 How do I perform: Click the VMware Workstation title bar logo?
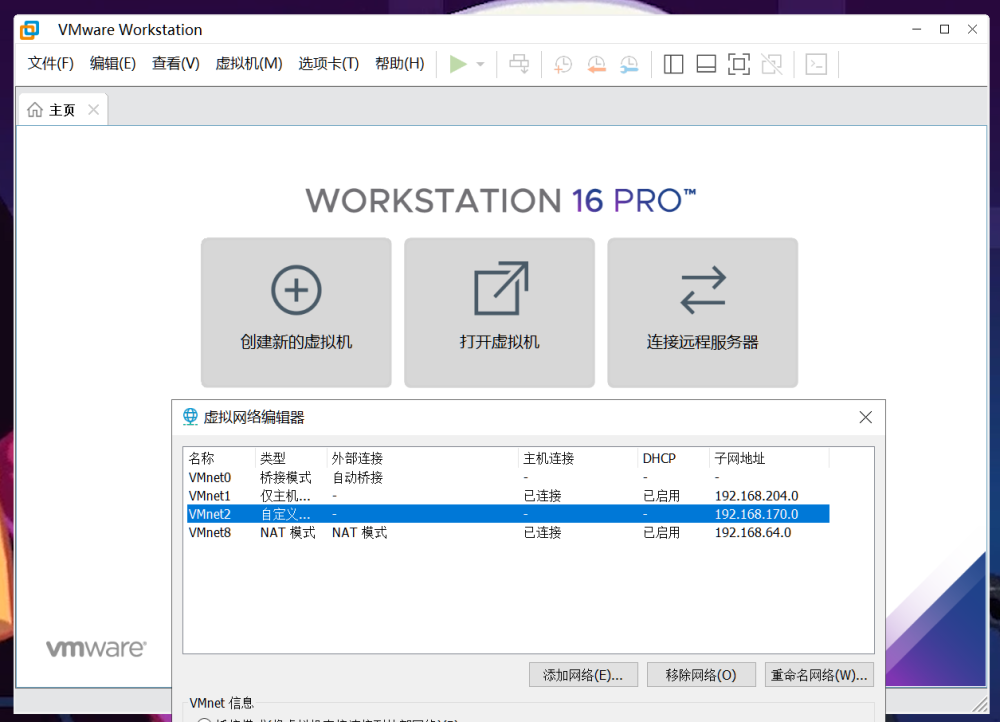click(29, 29)
